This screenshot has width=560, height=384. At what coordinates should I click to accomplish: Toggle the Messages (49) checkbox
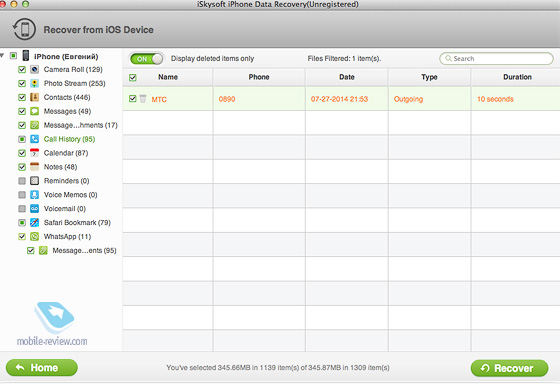click(x=22, y=111)
